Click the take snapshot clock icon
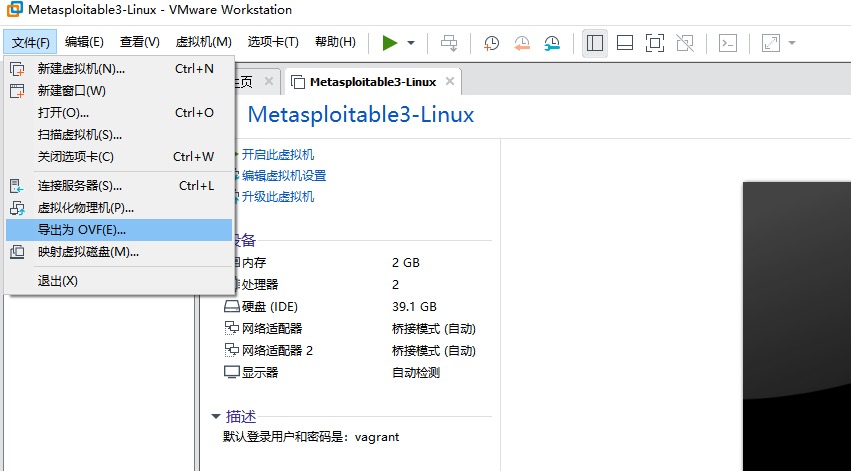The height and width of the screenshot is (471, 851). (491, 43)
